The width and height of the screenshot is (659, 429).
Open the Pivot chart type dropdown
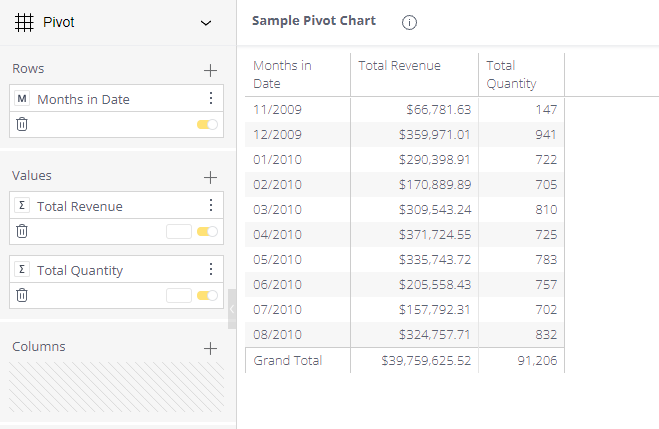click(x=206, y=22)
